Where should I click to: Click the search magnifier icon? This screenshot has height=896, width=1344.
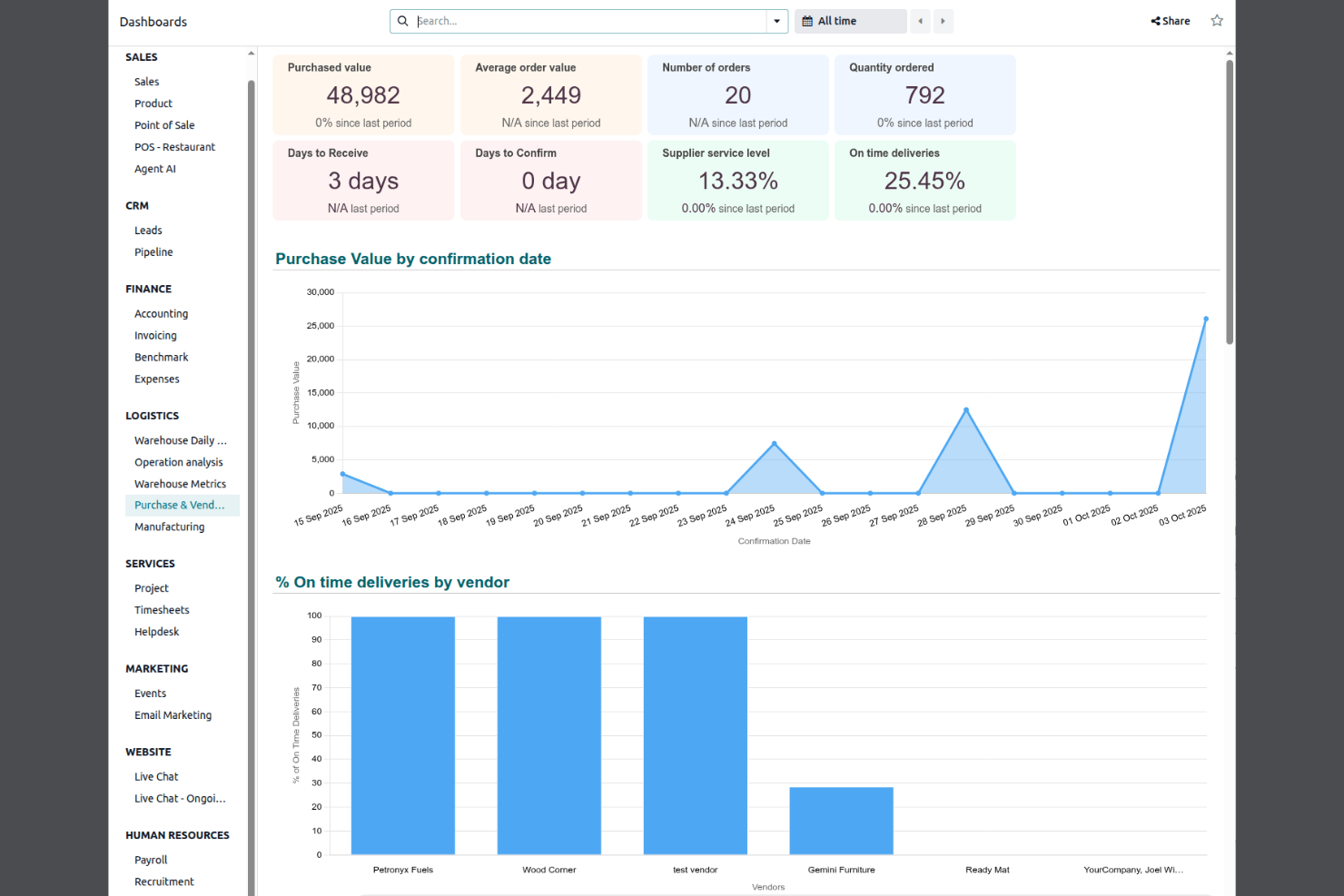pyautogui.click(x=402, y=21)
